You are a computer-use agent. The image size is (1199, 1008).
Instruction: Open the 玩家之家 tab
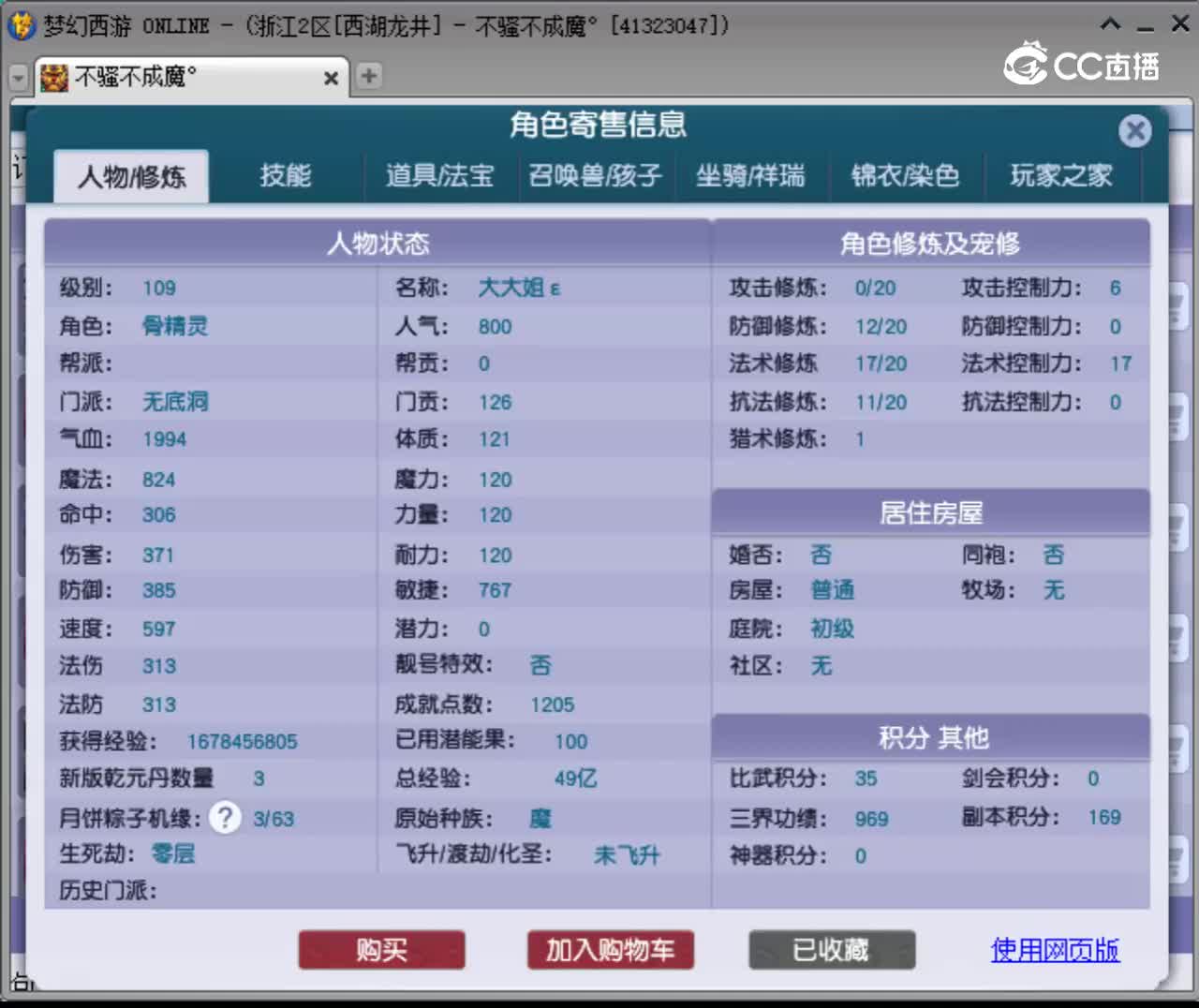click(x=1060, y=175)
